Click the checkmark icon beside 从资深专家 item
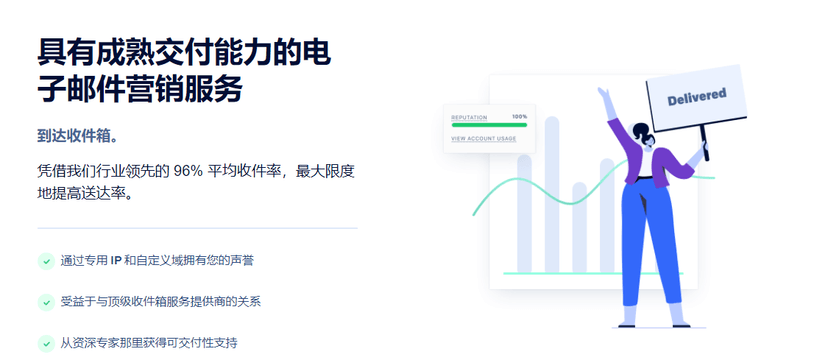Image resolution: width=828 pixels, height=360 pixels. pyautogui.click(x=46, y=343)
